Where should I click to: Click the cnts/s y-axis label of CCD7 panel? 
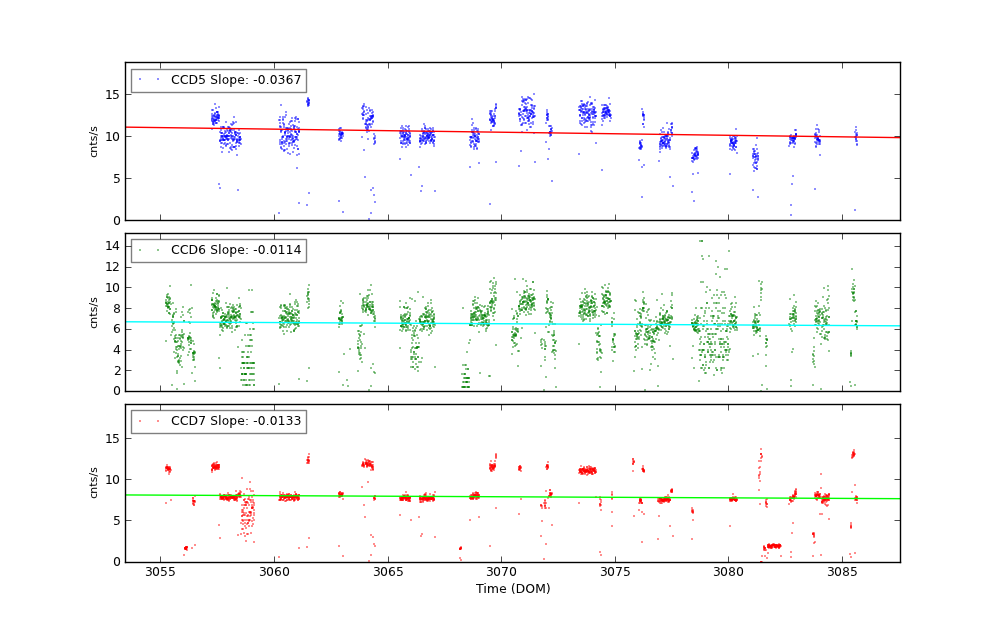click(x=95, y=483)
